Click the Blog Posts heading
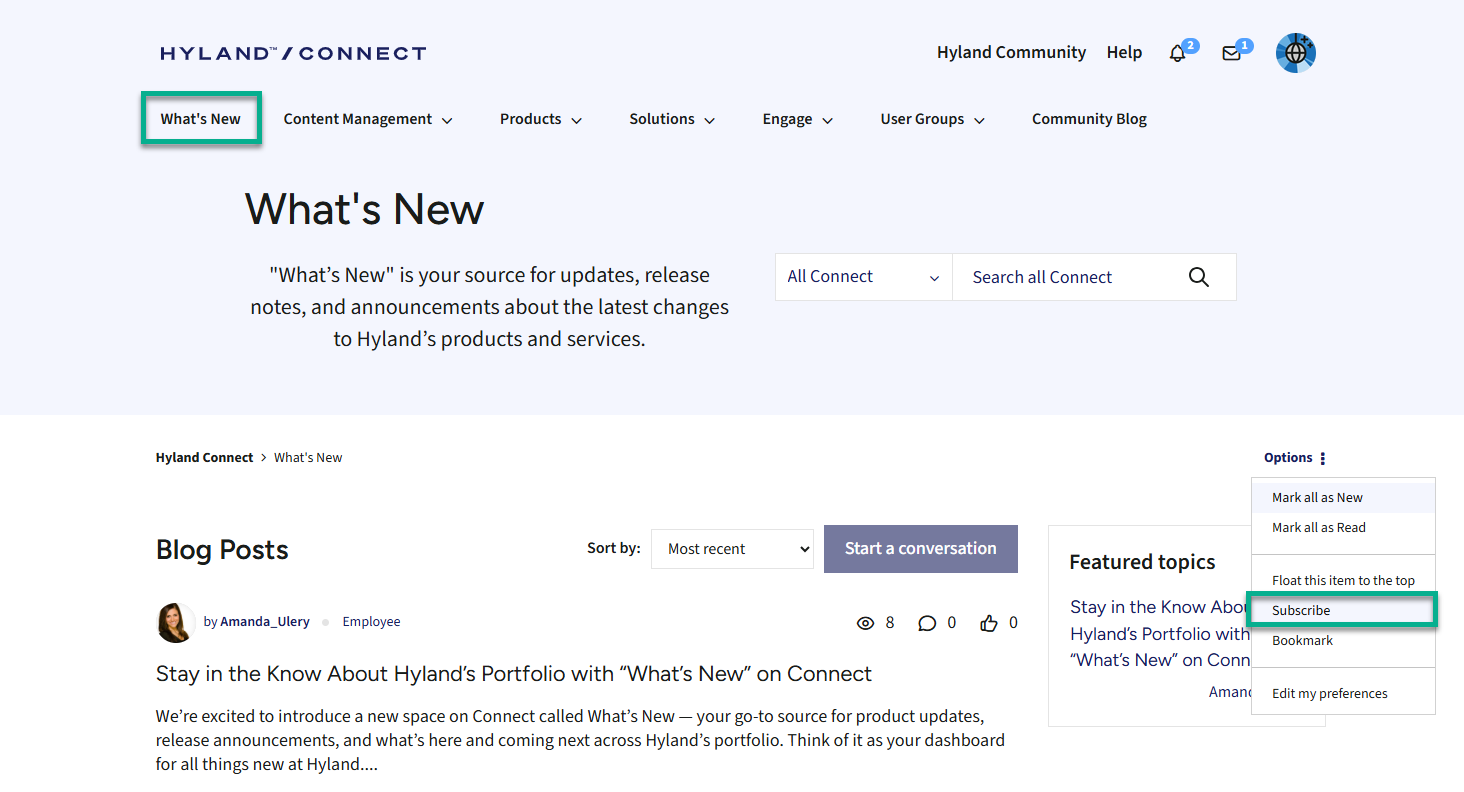1464x792 pixels. [222, 550]
